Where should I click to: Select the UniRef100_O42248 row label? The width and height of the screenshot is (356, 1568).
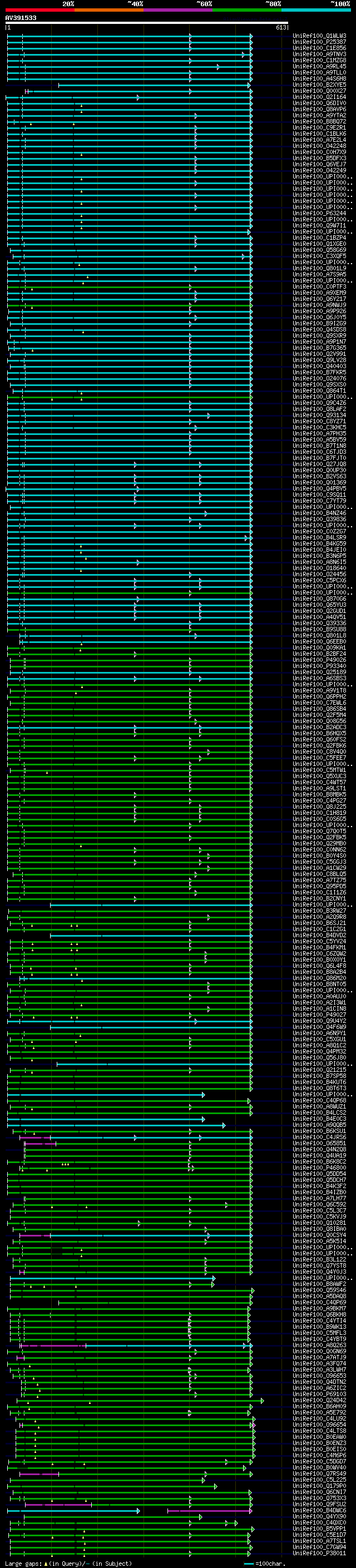click(319, 146)
